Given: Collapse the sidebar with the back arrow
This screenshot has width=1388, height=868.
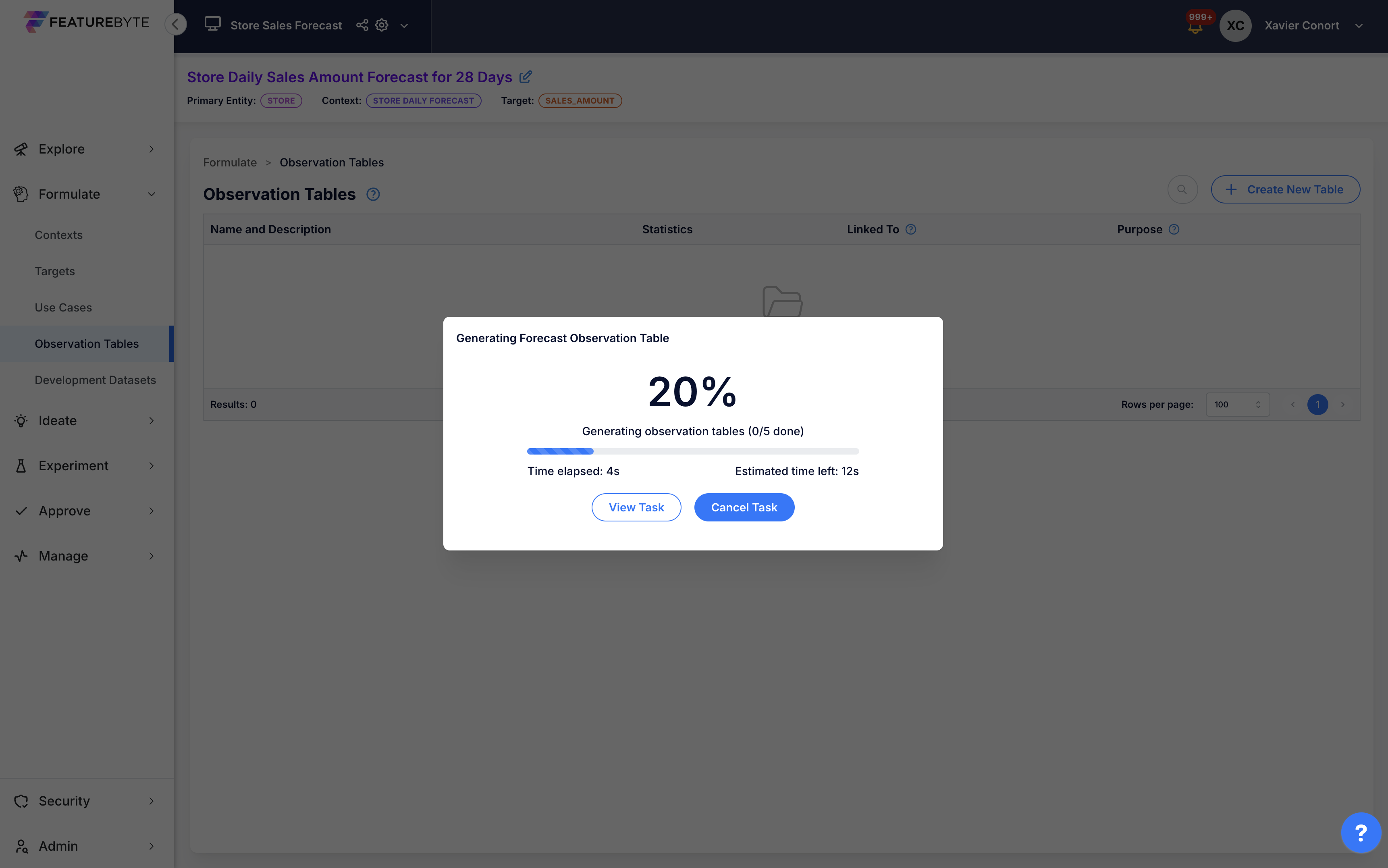Looking at the screenshot, I should 176,24.
